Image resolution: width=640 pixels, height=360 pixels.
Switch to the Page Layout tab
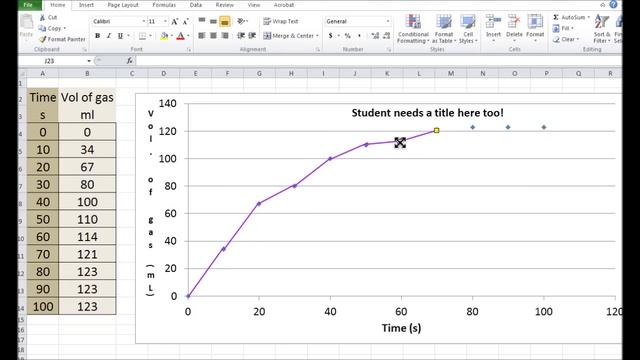pos(123,5)
